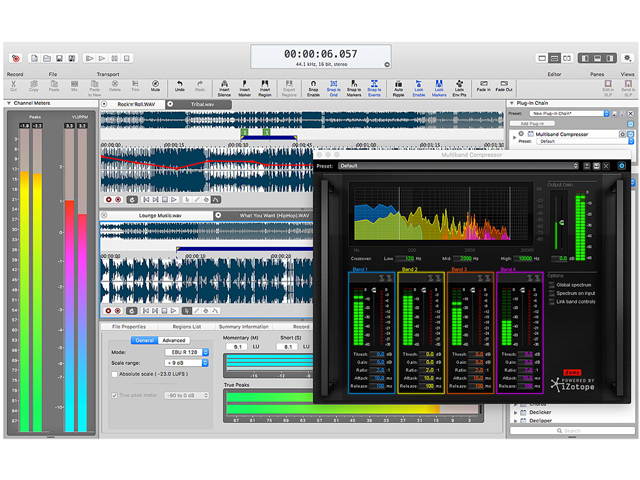640x480 pixels.
Task: Toggle Lock Env Pts in toolbar
Action: [x=459, y=89]
